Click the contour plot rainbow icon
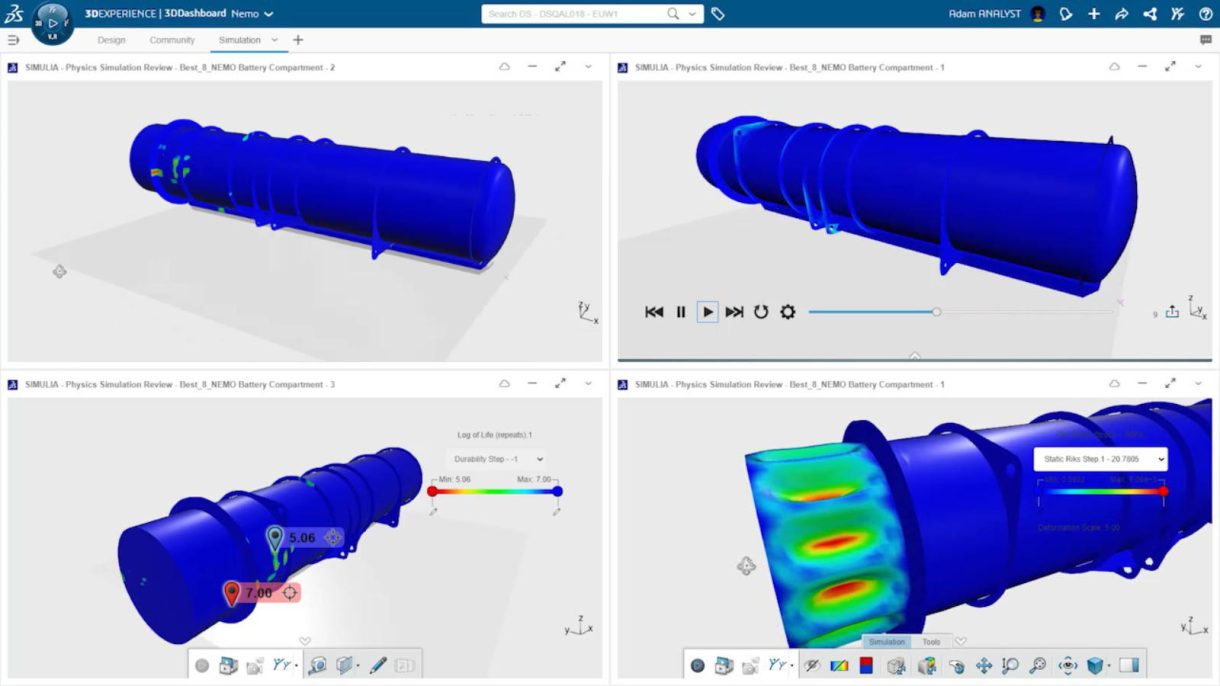This screenshot has height=686, width=1220. 840,665
